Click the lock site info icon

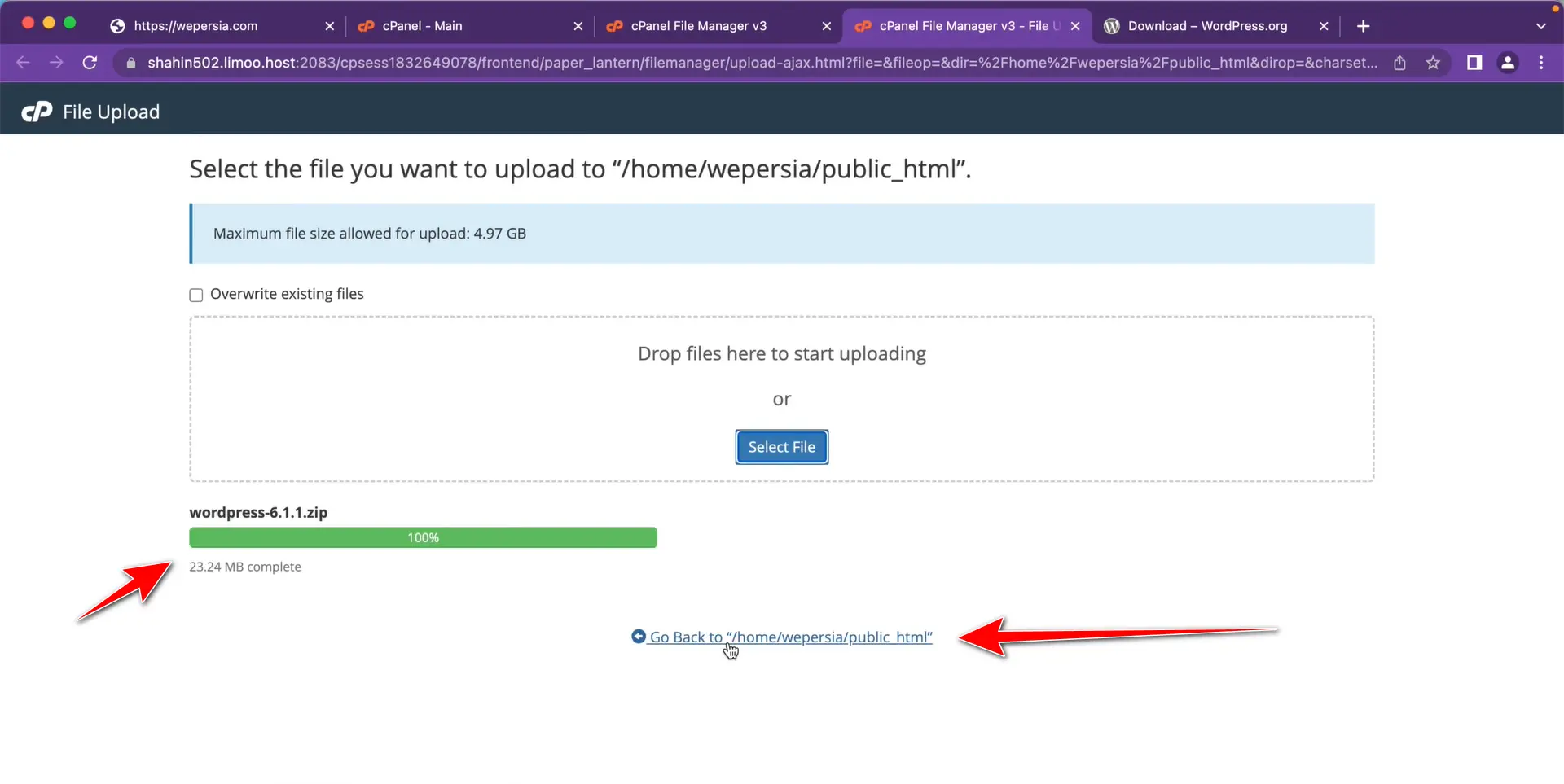(130, 63)
